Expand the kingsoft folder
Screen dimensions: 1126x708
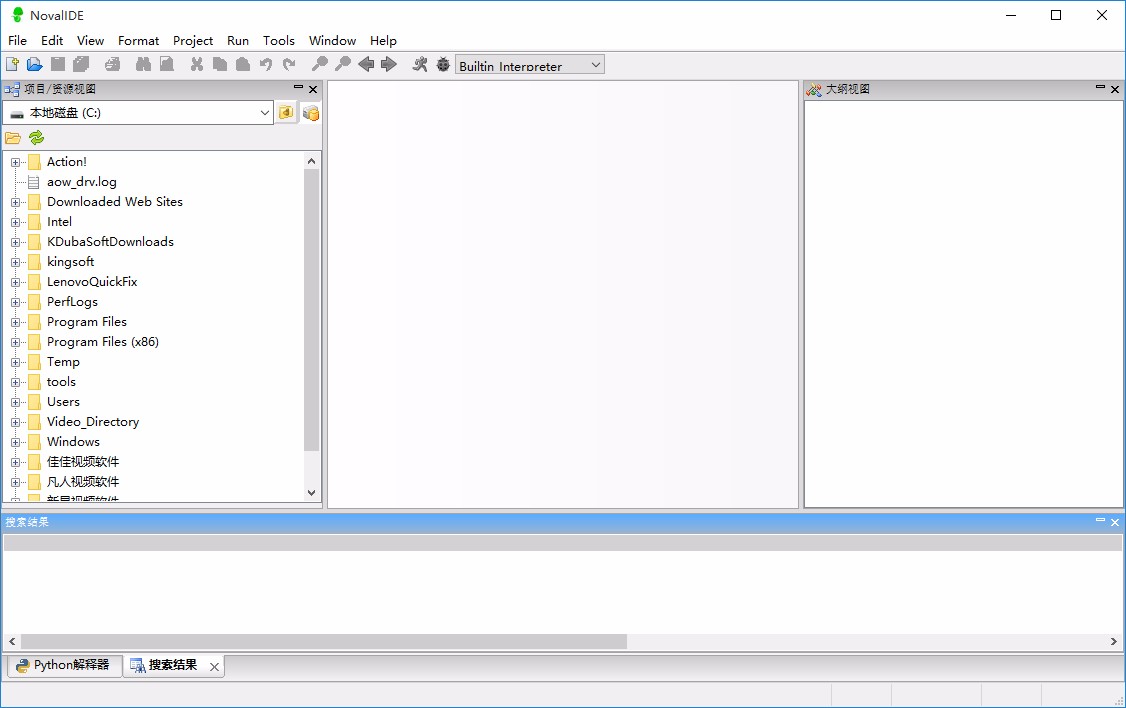point(15,262)
